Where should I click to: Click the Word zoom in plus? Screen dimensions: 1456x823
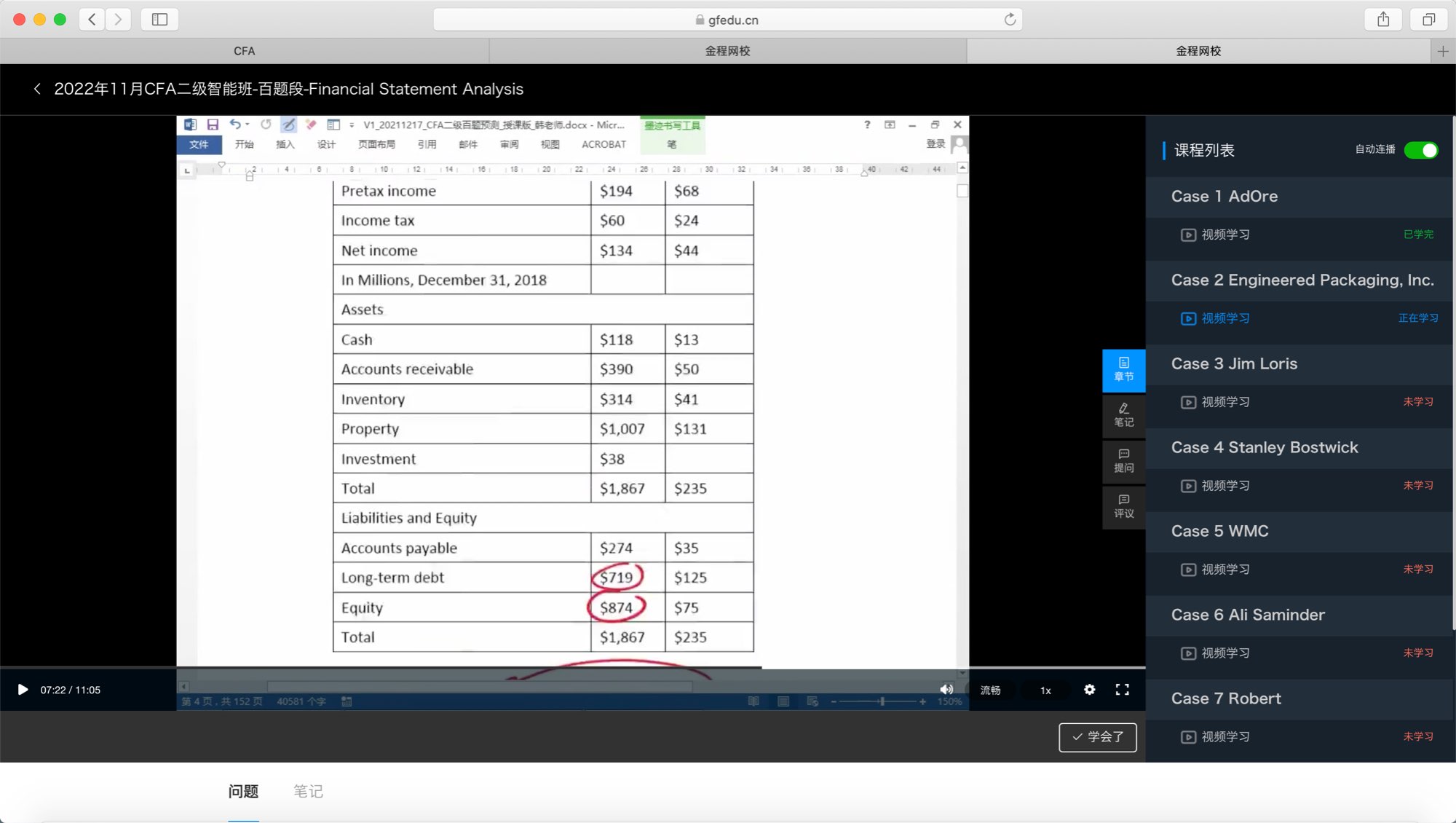pyautogui.click(x=922, y=701)
